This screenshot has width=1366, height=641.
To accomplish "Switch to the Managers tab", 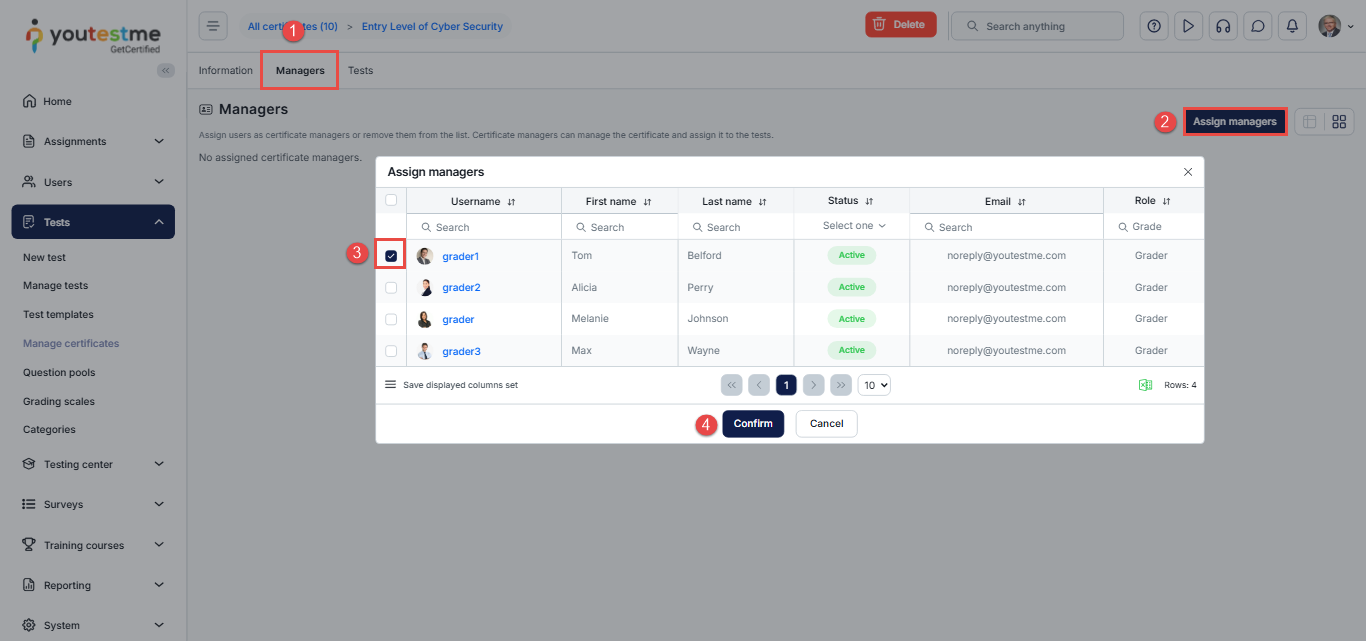I will tap(300, 70).
